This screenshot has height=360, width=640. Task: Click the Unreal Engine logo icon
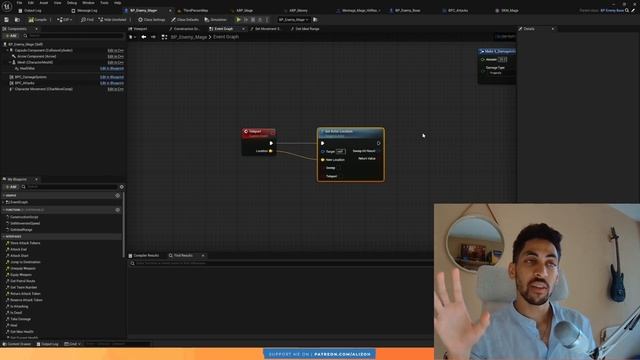[x=7, y=6]
